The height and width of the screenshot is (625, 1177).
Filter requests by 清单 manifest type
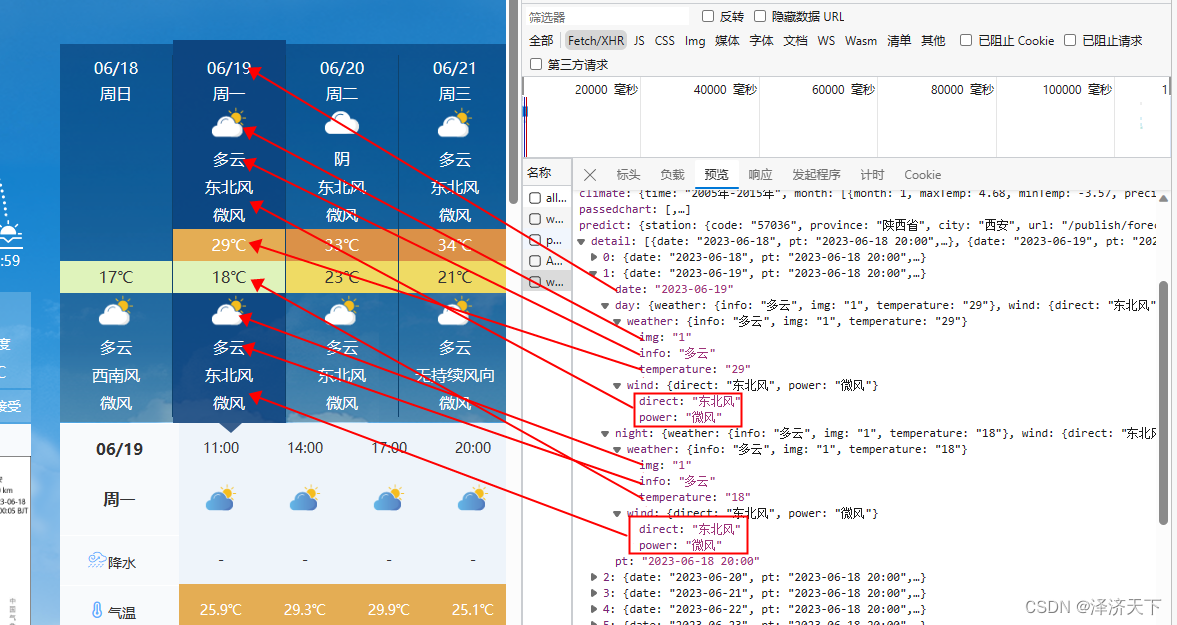pyautogui.click(x=899, y=41)
